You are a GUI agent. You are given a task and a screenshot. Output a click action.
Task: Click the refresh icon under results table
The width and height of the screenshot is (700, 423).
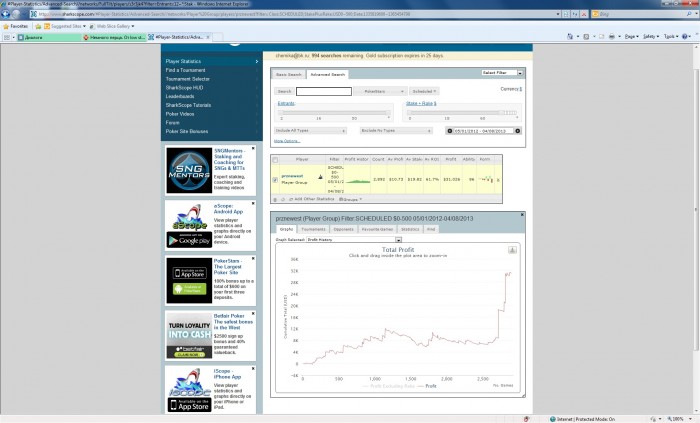coord(283,199)
